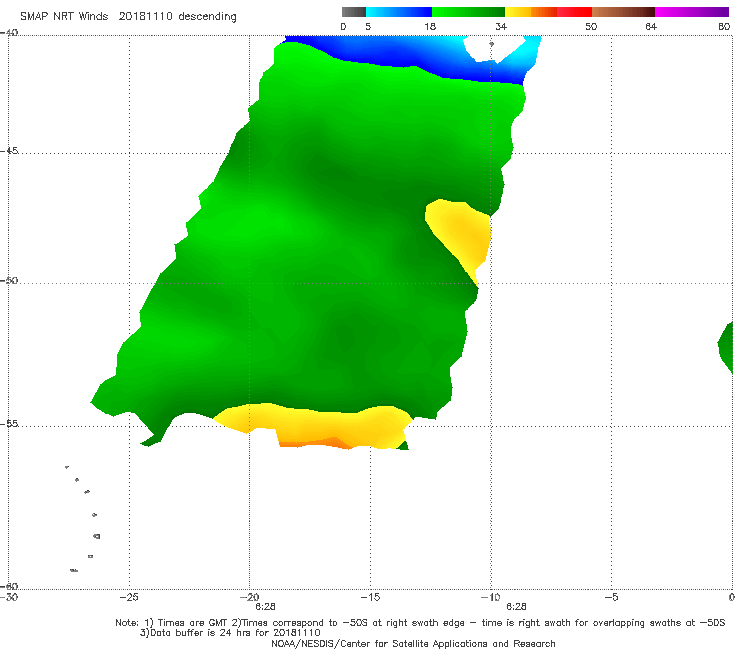Click the longitude label "-15"
The image size is (740, 650).
[x=370, y=597]
